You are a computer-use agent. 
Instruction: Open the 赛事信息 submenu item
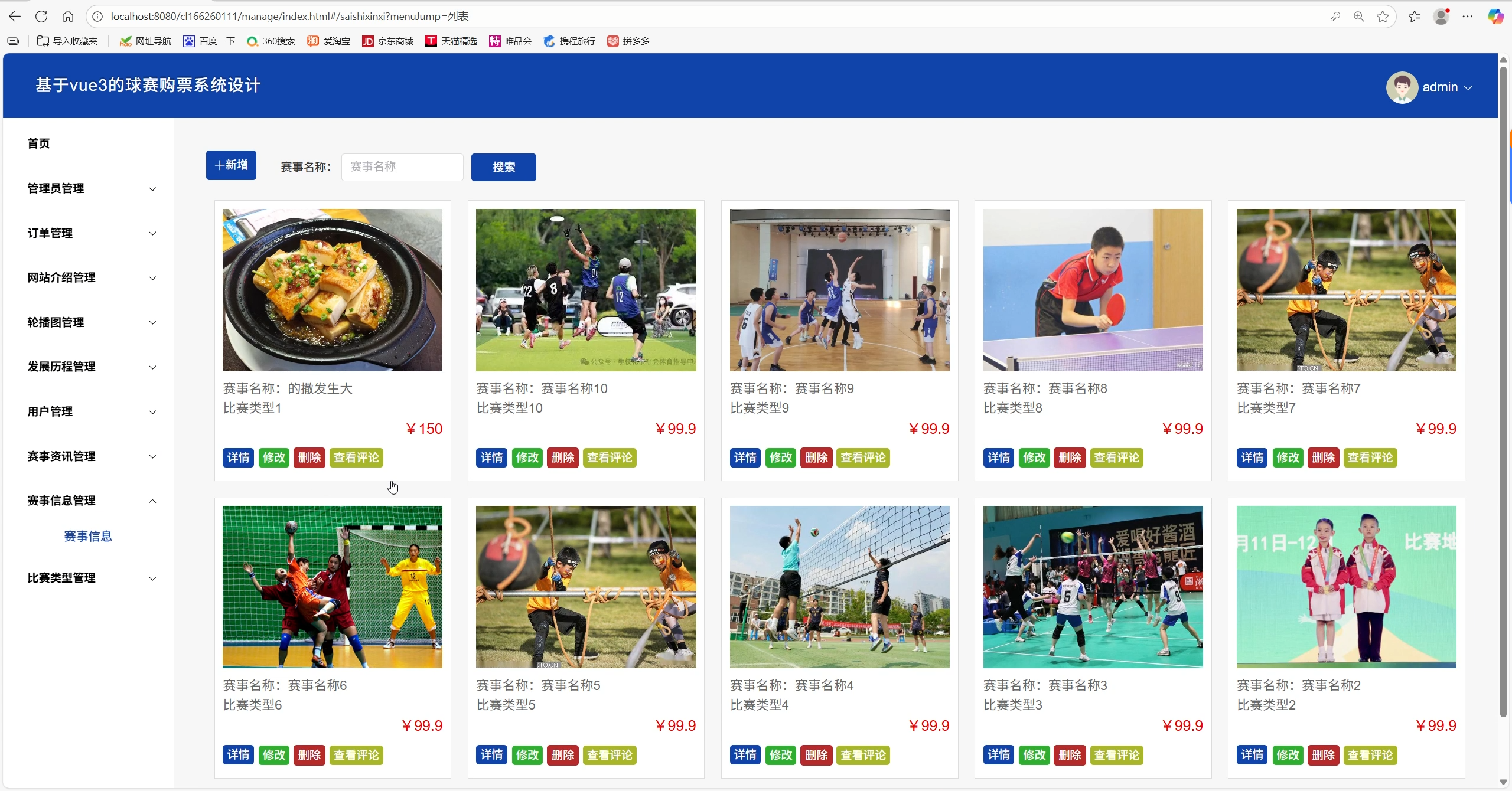click(88, 536)
